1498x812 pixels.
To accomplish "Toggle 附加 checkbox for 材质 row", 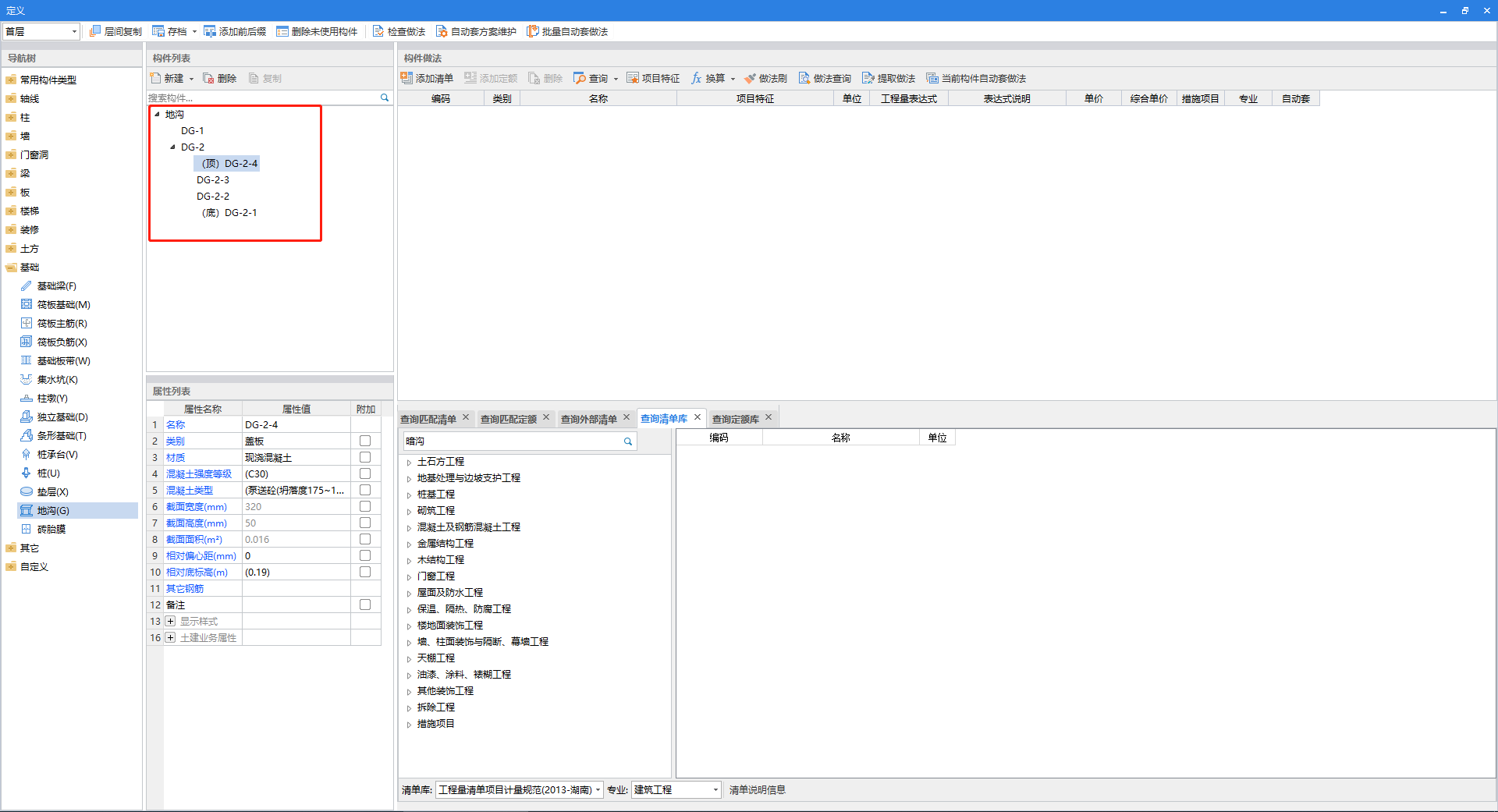I will click(x=365, y=457).
